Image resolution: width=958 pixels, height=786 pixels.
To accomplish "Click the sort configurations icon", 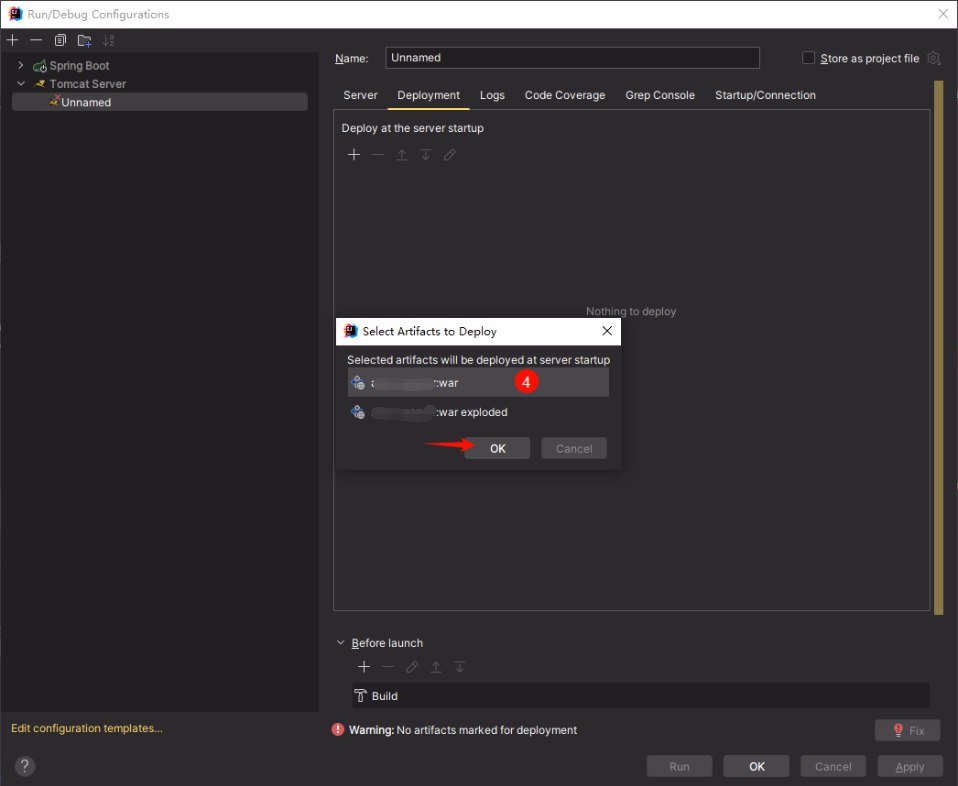I will click(108, 40).
